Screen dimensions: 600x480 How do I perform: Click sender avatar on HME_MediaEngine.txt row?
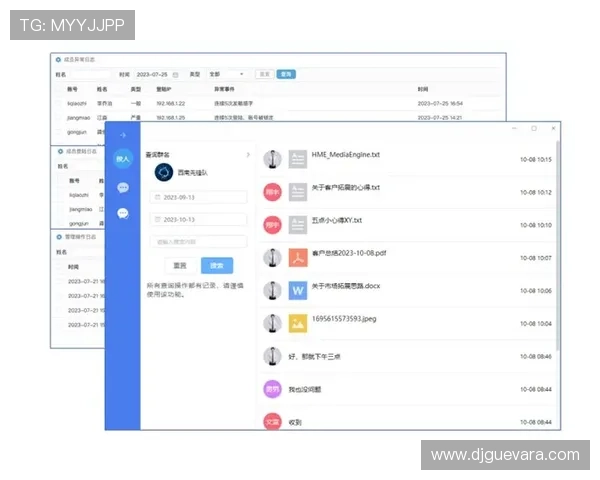[272, 159]
